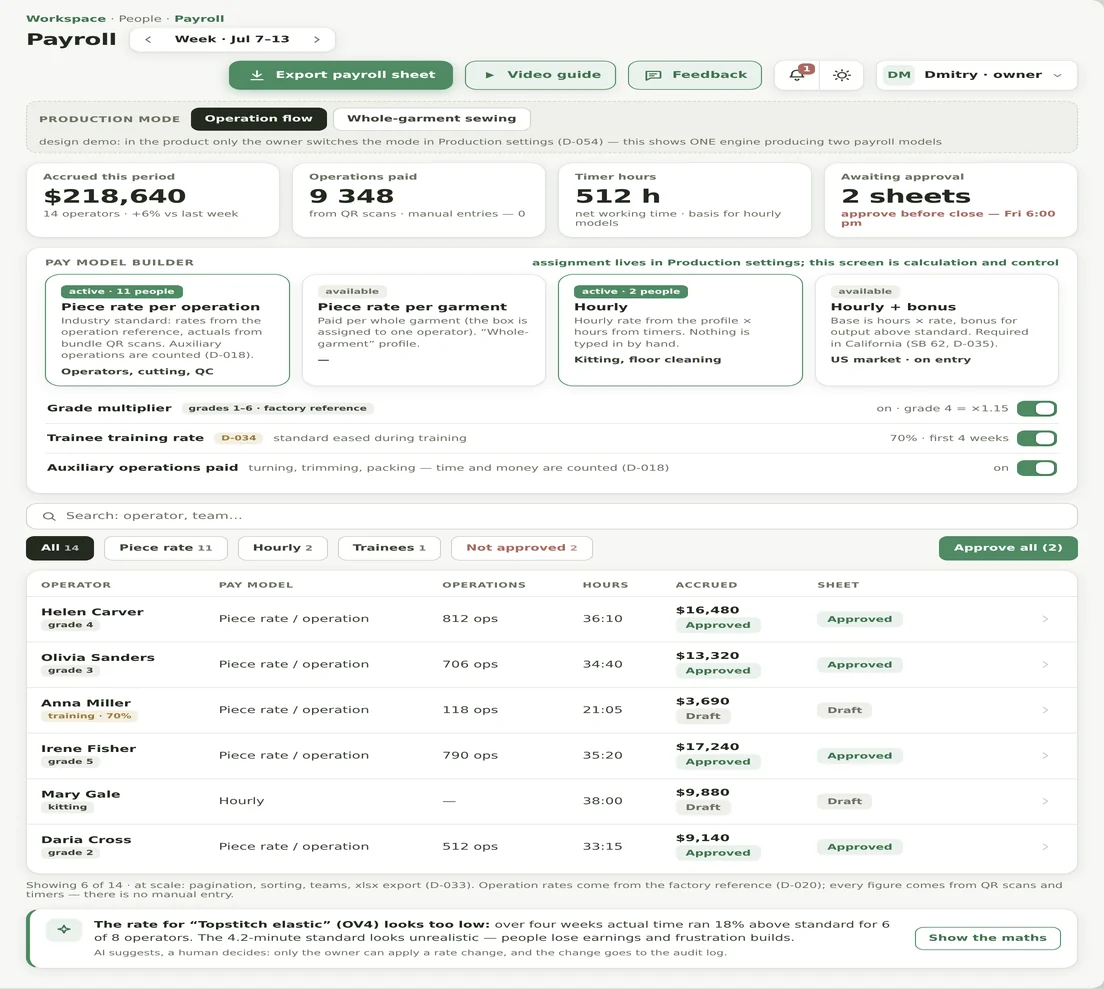Screen dimensions: 1104x989
Task: Select the Operation flow production mode
Action: point(258,118)
